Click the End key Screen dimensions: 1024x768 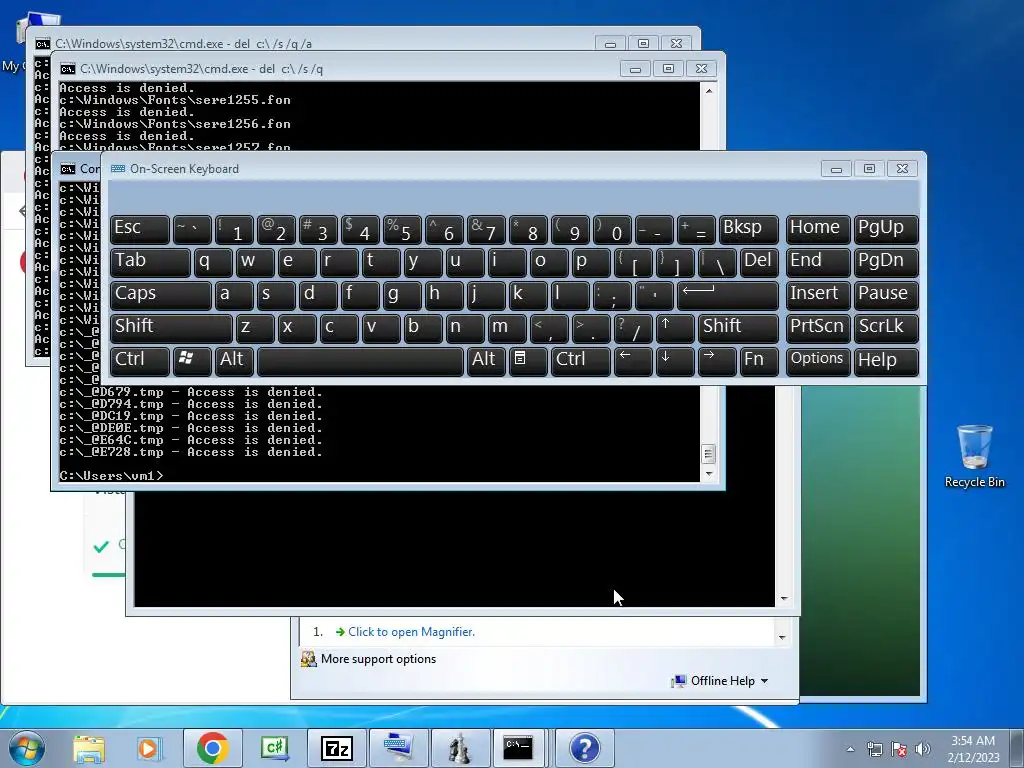(818, 262)
